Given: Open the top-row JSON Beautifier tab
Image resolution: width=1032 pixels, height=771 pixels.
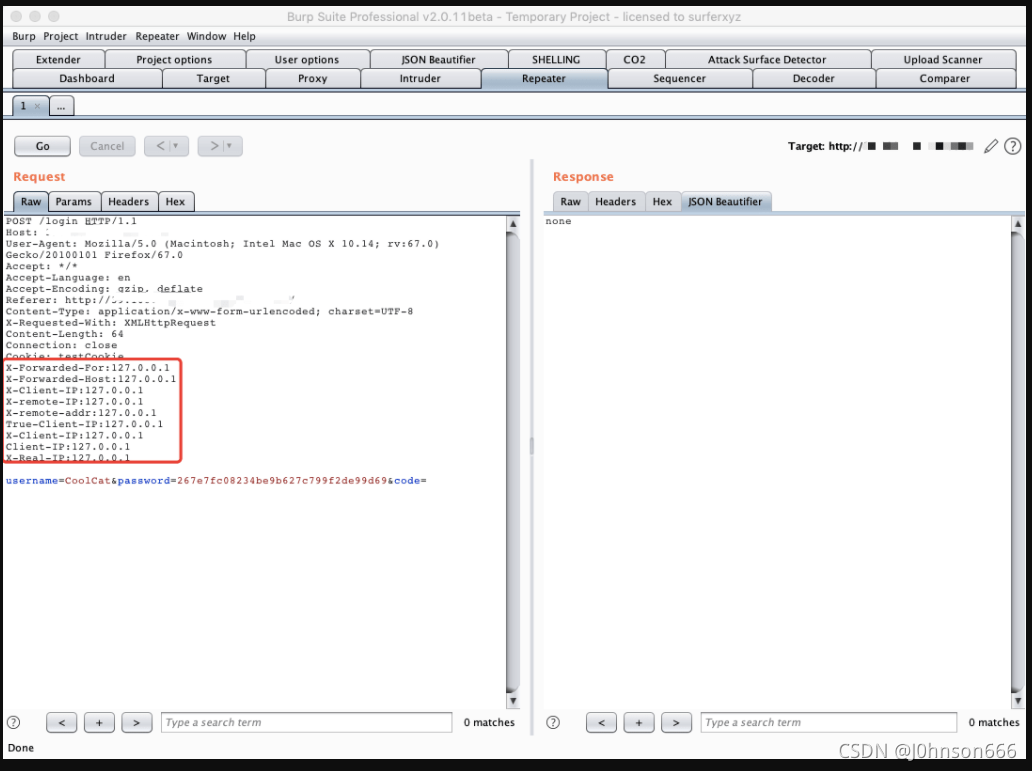Looking at the screenshot, I should (x=438, y=59).
